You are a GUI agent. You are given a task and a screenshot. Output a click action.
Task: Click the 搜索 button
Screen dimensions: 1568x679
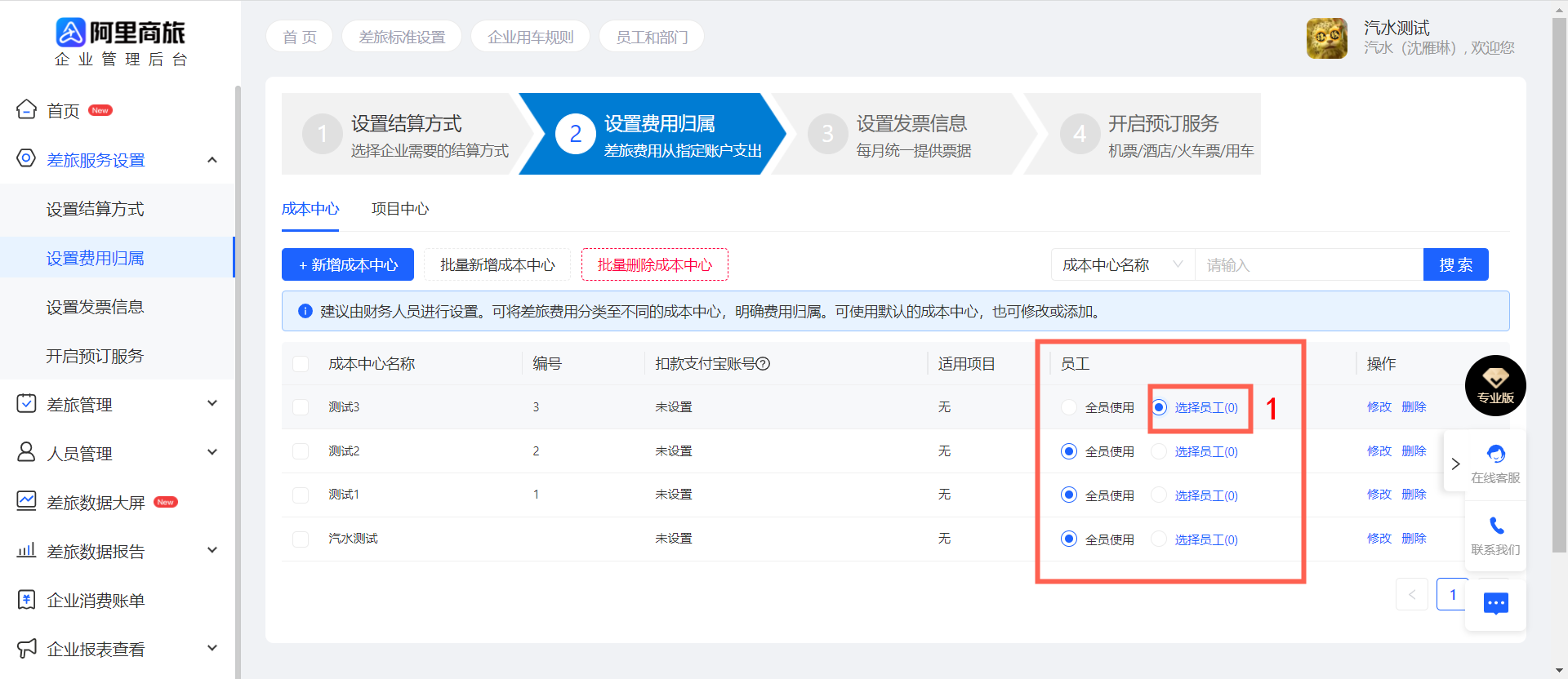tap(1456, 264)
